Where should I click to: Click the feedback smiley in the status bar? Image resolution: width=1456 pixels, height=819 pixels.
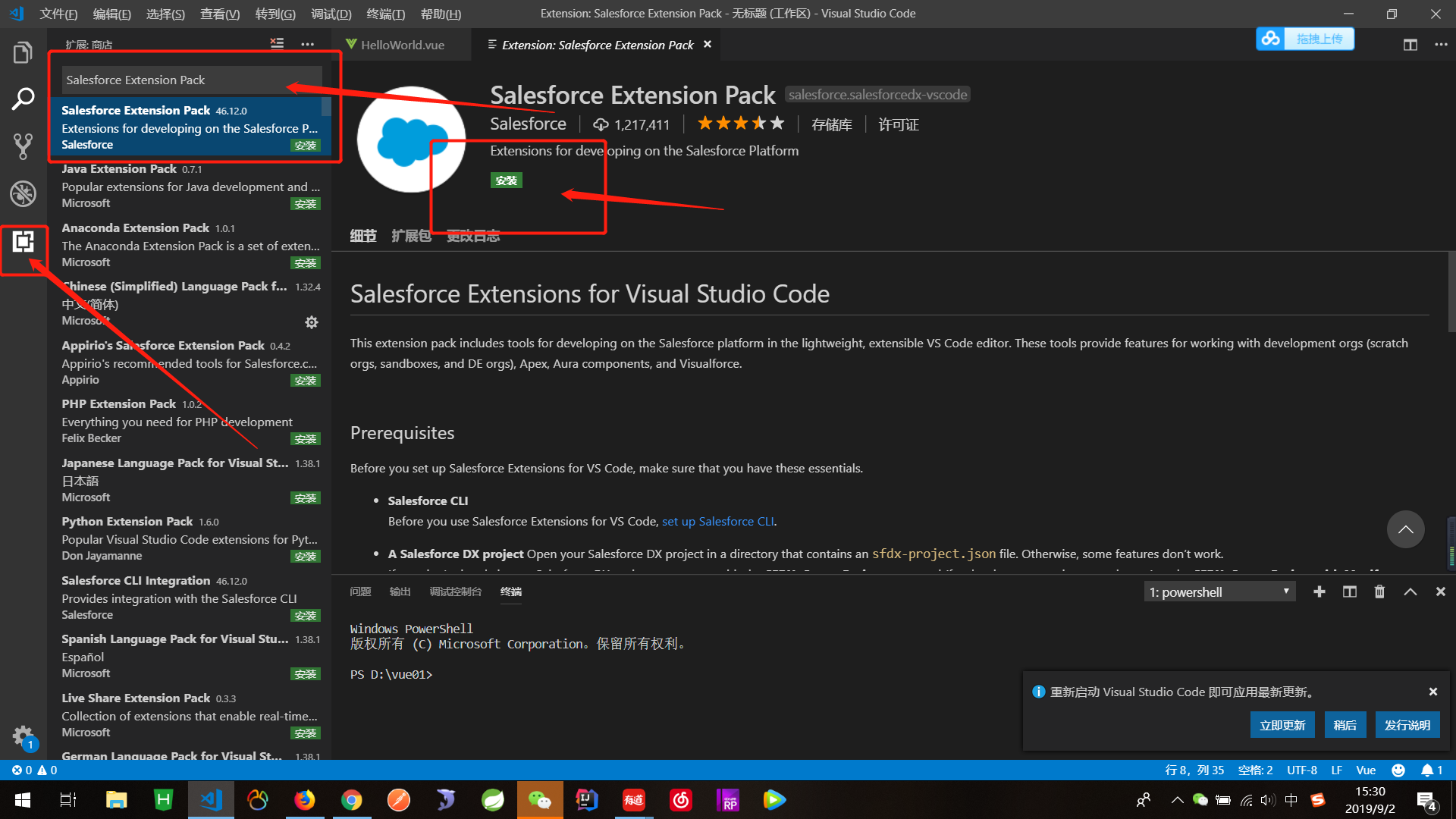pos(1398,770)
